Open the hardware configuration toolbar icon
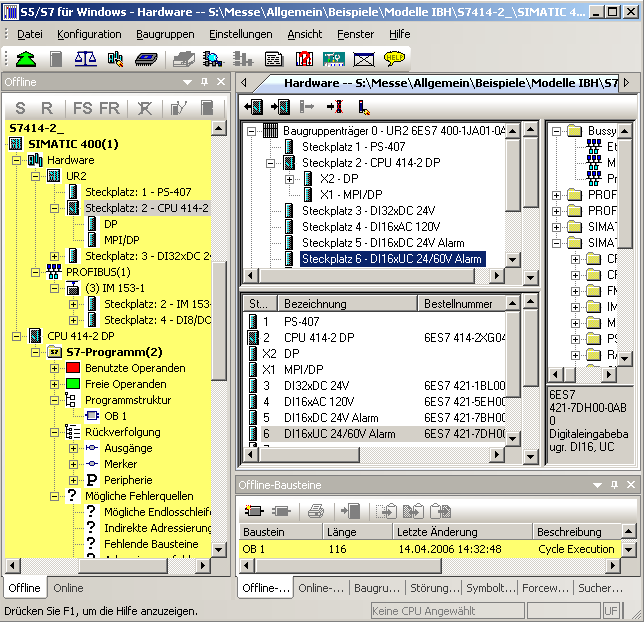Screen dimensions: 644x622 click(115, 59)
